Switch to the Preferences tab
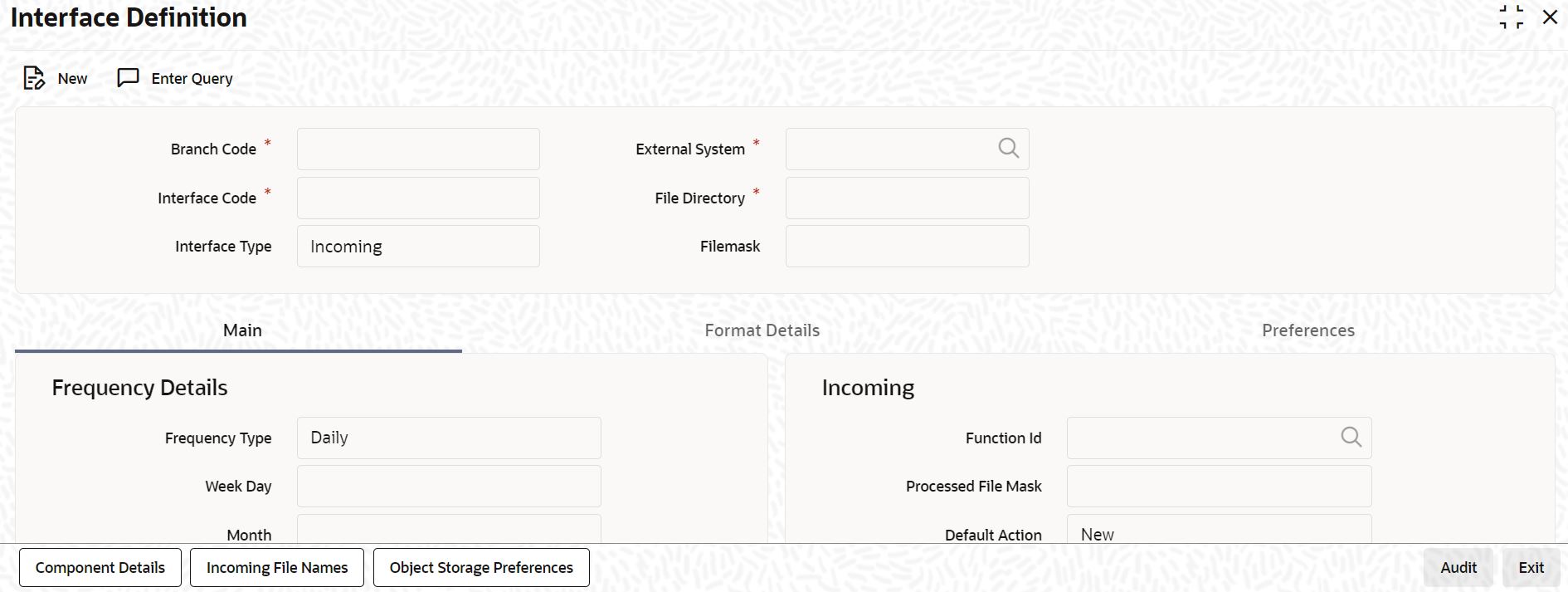 (1307, 330)
